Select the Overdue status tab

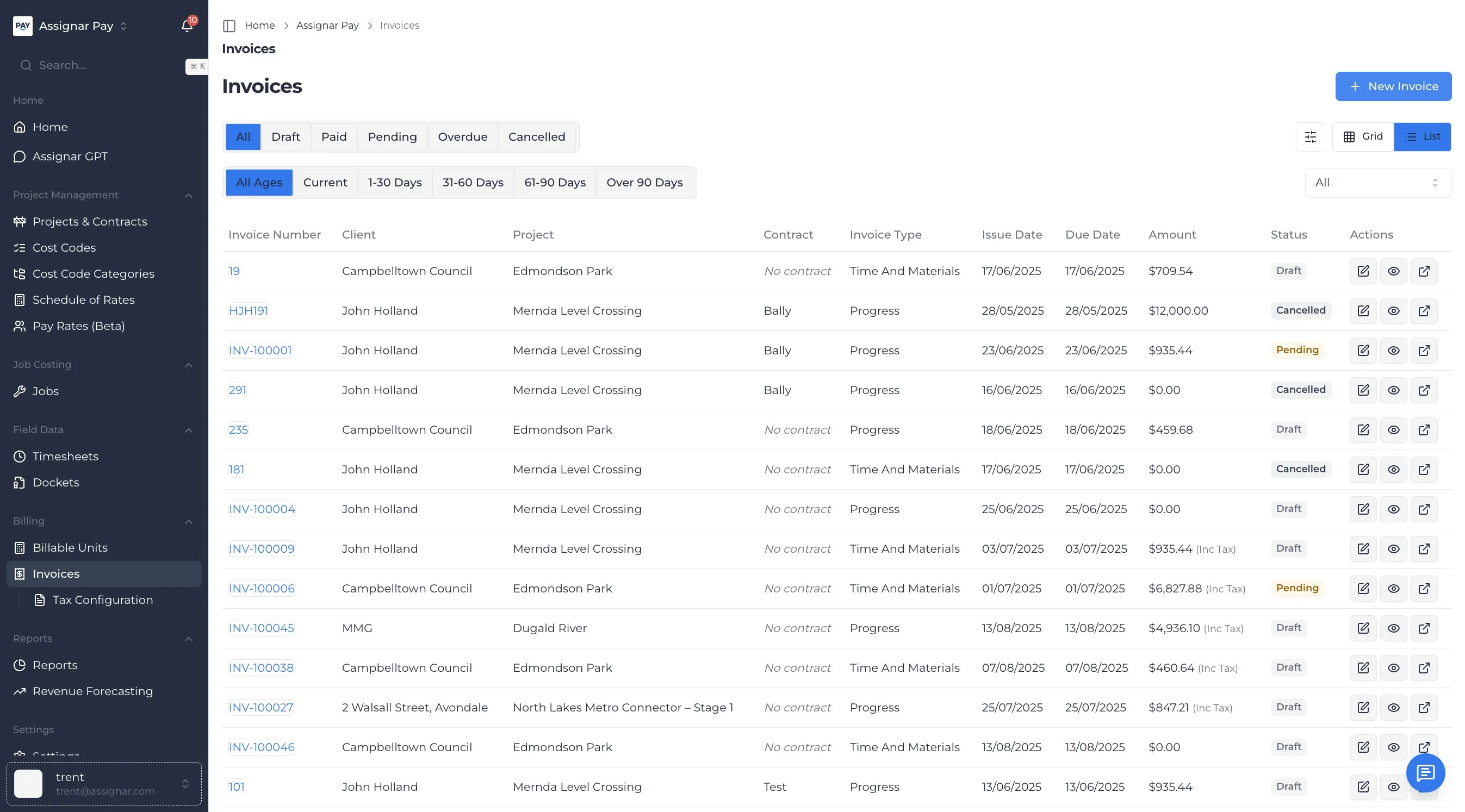462,137
